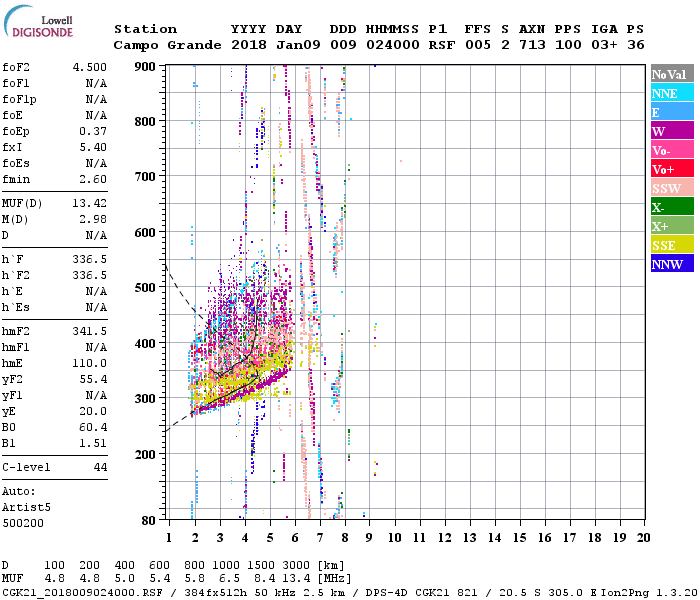
Task: Click the 500200 auto-scaling code
Action: point(23,523)
